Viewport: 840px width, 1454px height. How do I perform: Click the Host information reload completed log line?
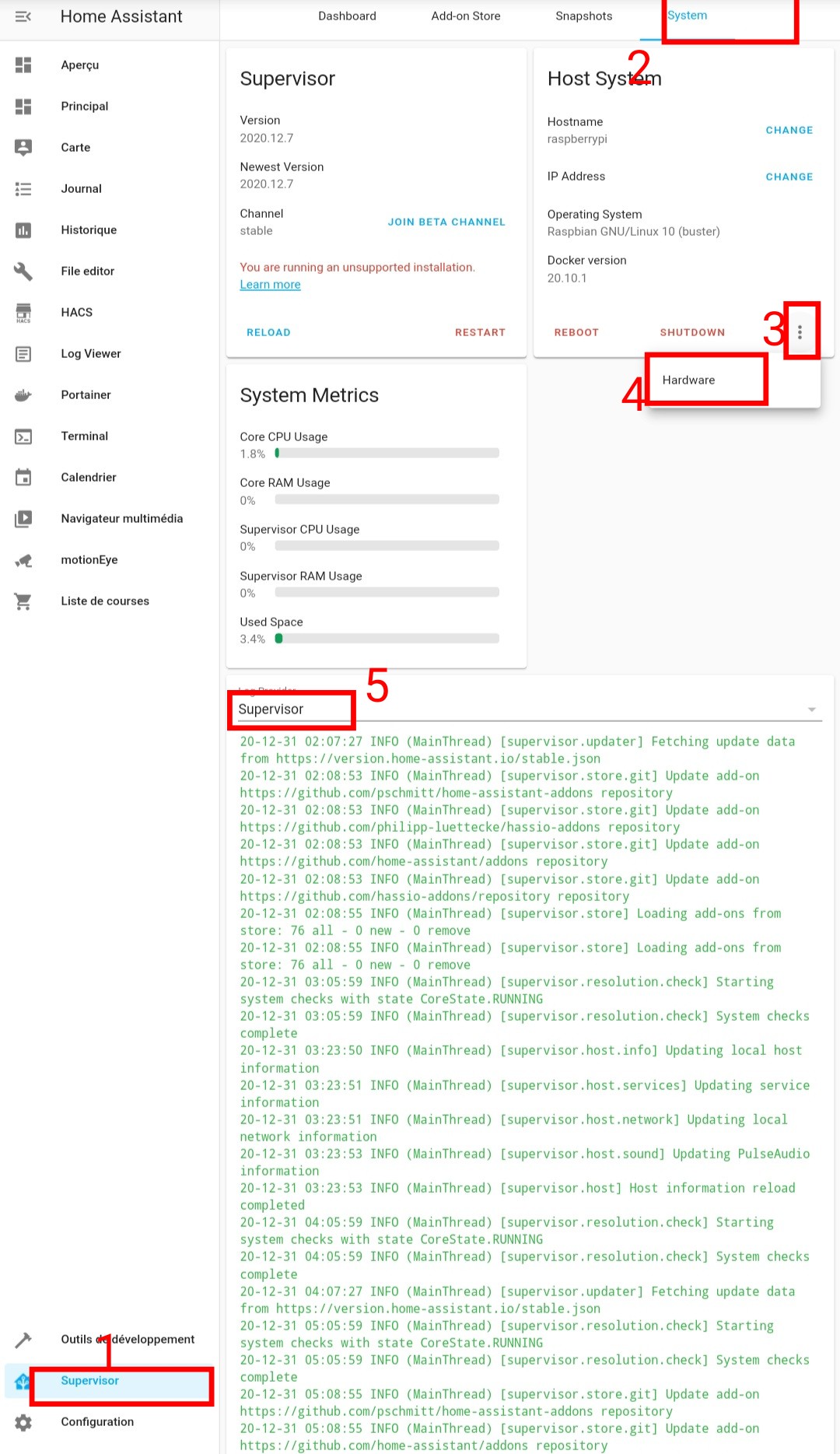tap(517, 1196)
